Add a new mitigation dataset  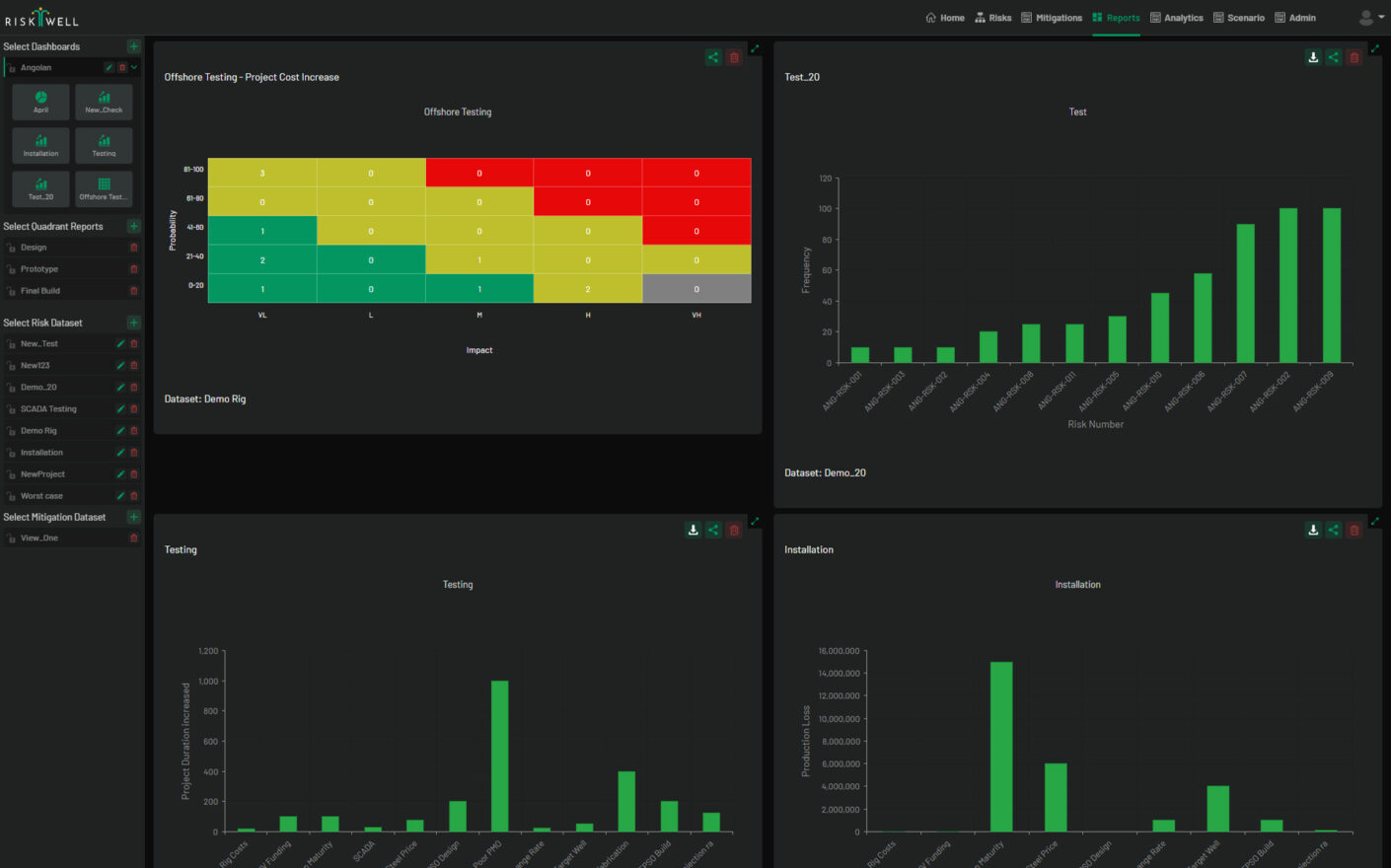click(134, 517)
